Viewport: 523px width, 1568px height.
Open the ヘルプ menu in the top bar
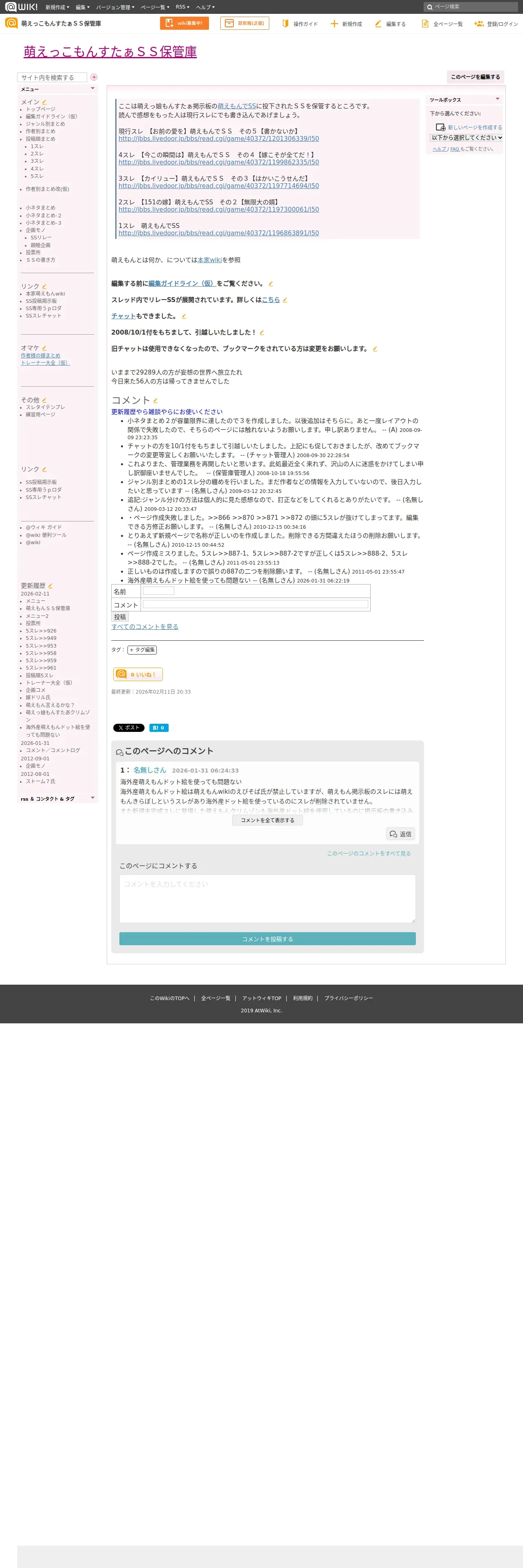click(205, 7)
